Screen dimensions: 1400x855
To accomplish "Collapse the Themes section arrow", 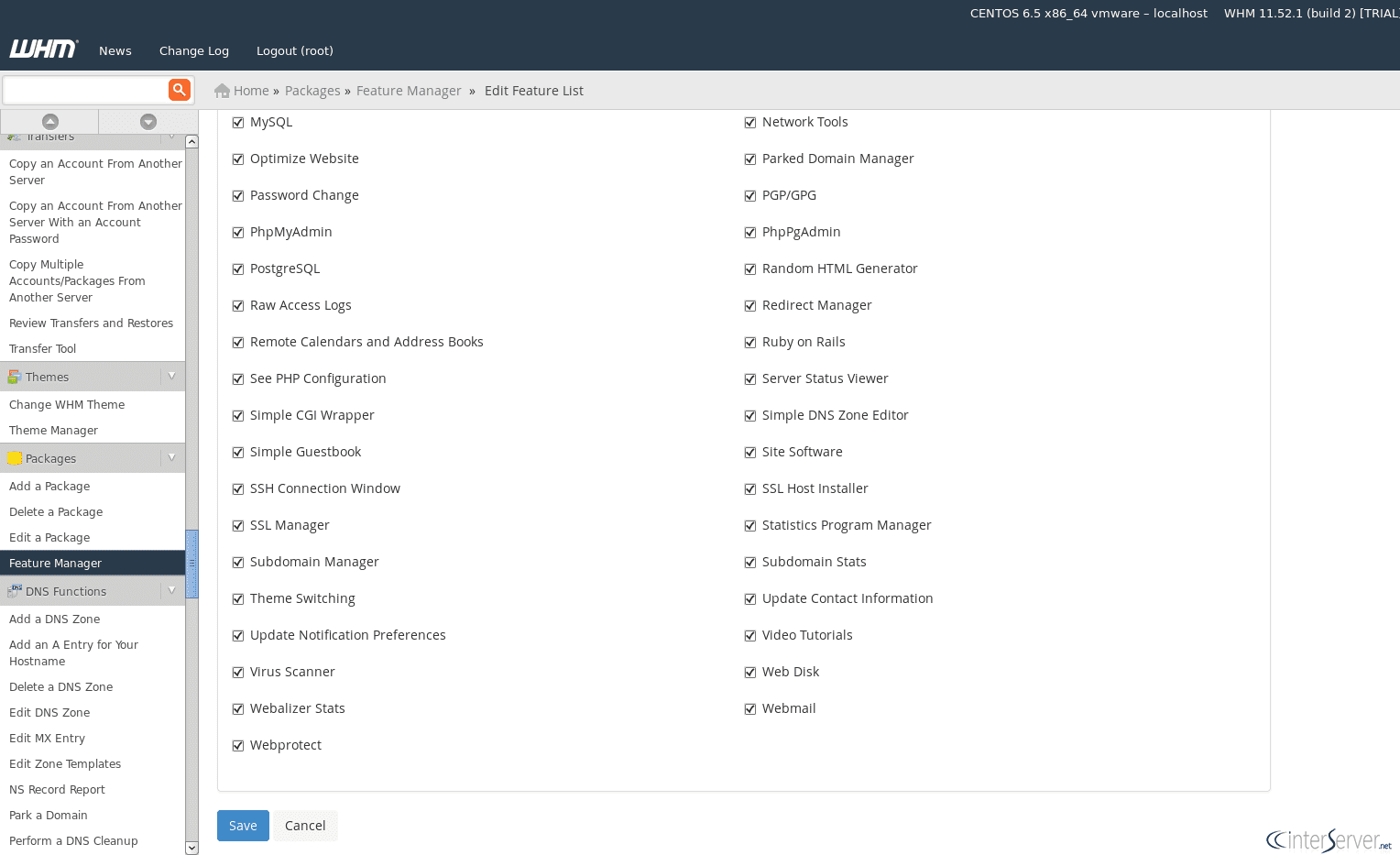I will pyautogui.click(x=171, y=377).
